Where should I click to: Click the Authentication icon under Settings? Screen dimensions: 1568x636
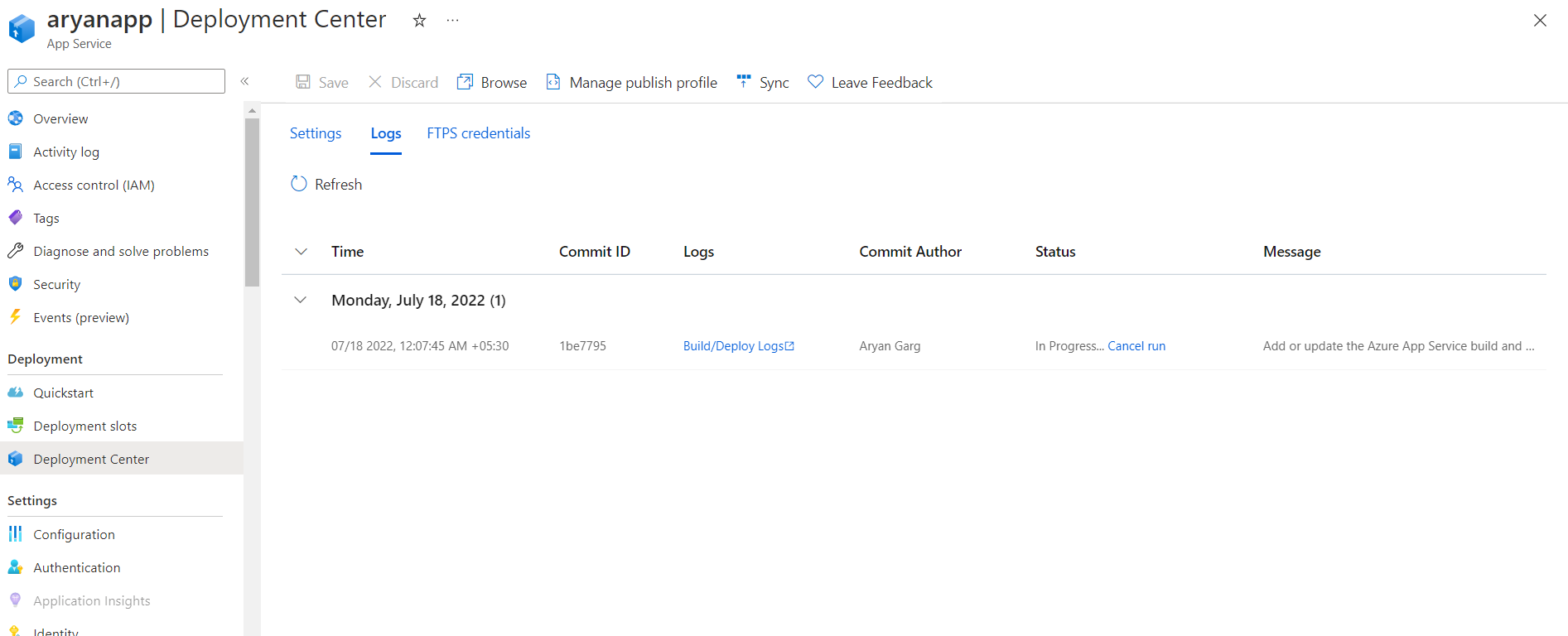pyautogui.click(x=16, y=567)
